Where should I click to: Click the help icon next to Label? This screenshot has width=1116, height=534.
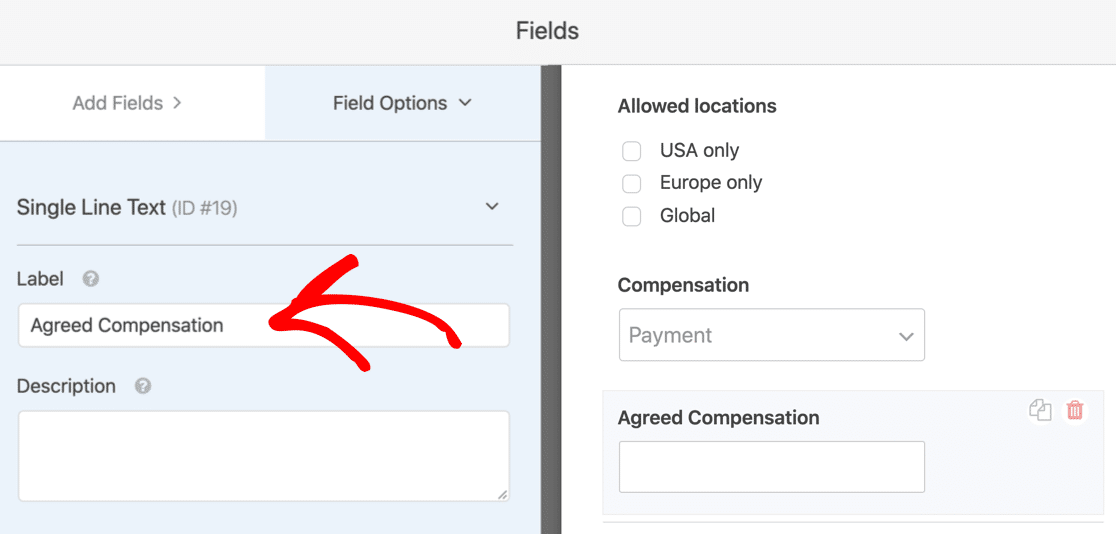(x=90, y=279)
